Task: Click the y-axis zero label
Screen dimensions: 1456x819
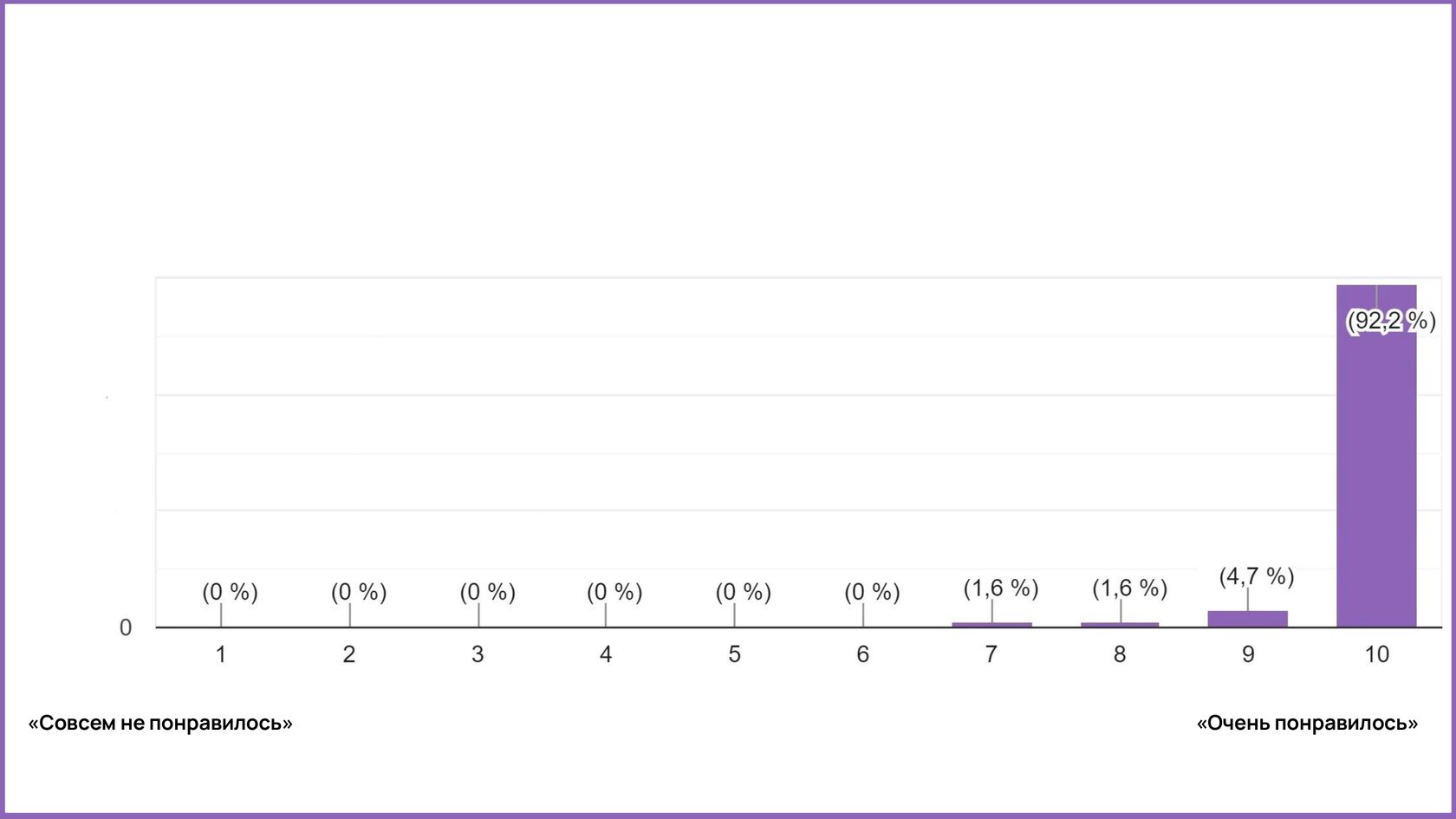Action: point(126,627)
